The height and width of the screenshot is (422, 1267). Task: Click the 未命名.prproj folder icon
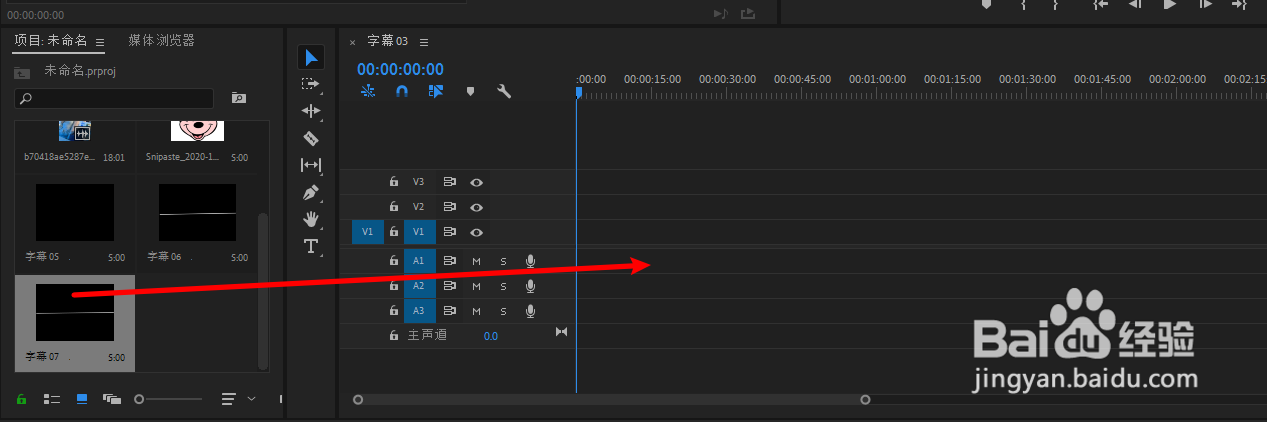[x=21, y=72]
